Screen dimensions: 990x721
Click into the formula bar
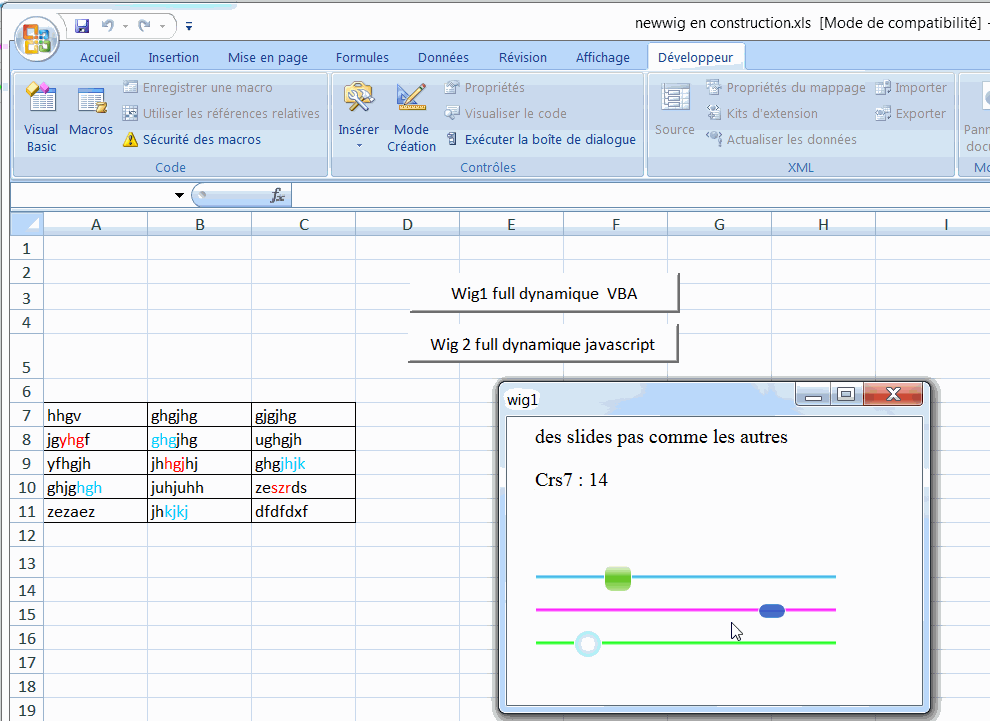click(x=640, y=195)
